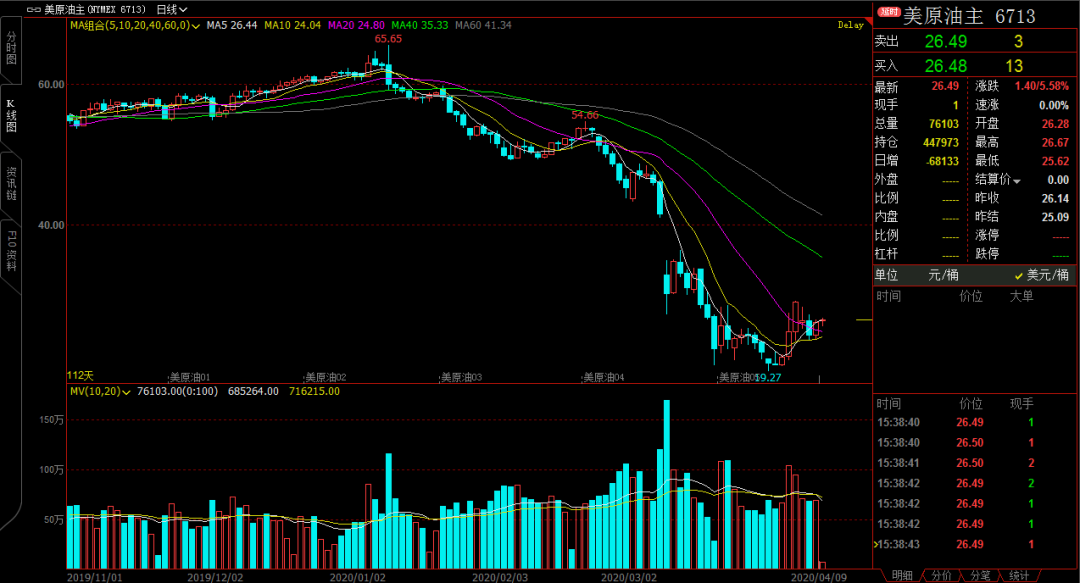Click the 美原油02 contract marker

pos(326,378)
